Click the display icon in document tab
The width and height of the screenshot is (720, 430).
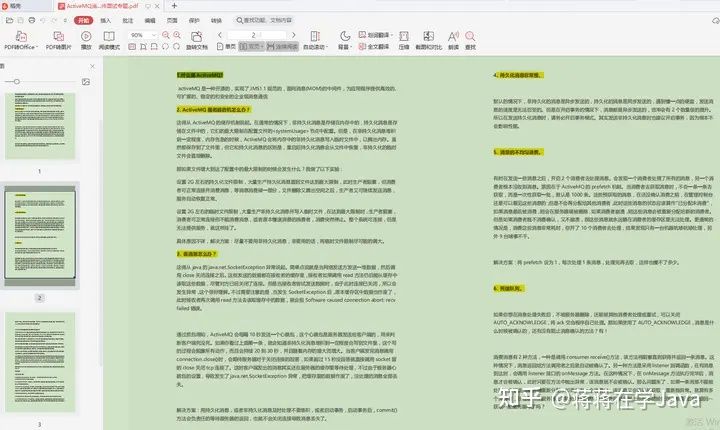click(148, 6)
